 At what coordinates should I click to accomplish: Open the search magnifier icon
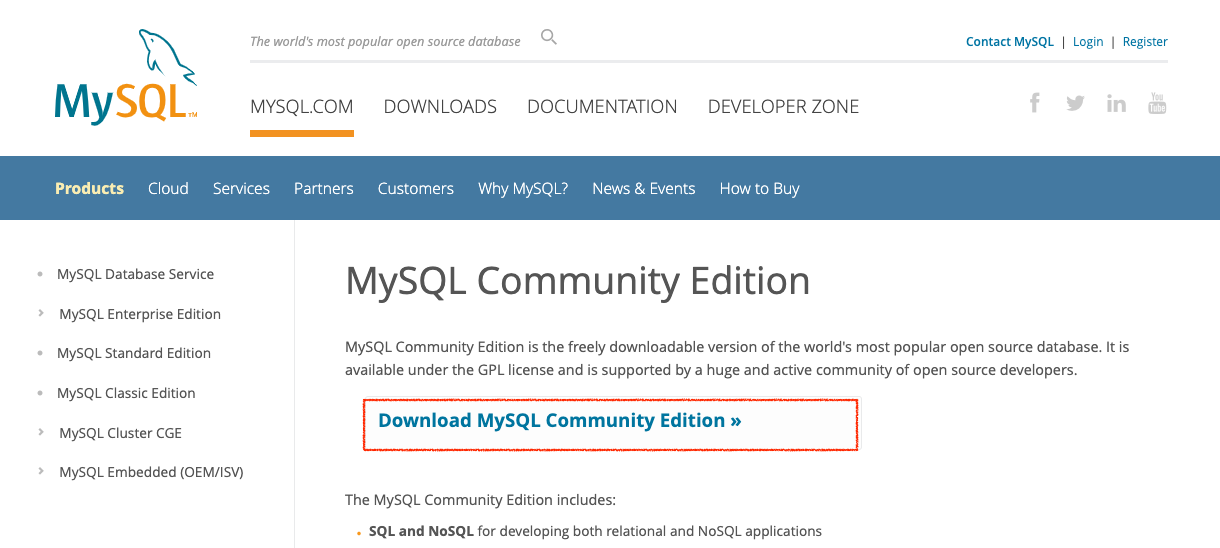pyautogui.click(x=549, y=38)
